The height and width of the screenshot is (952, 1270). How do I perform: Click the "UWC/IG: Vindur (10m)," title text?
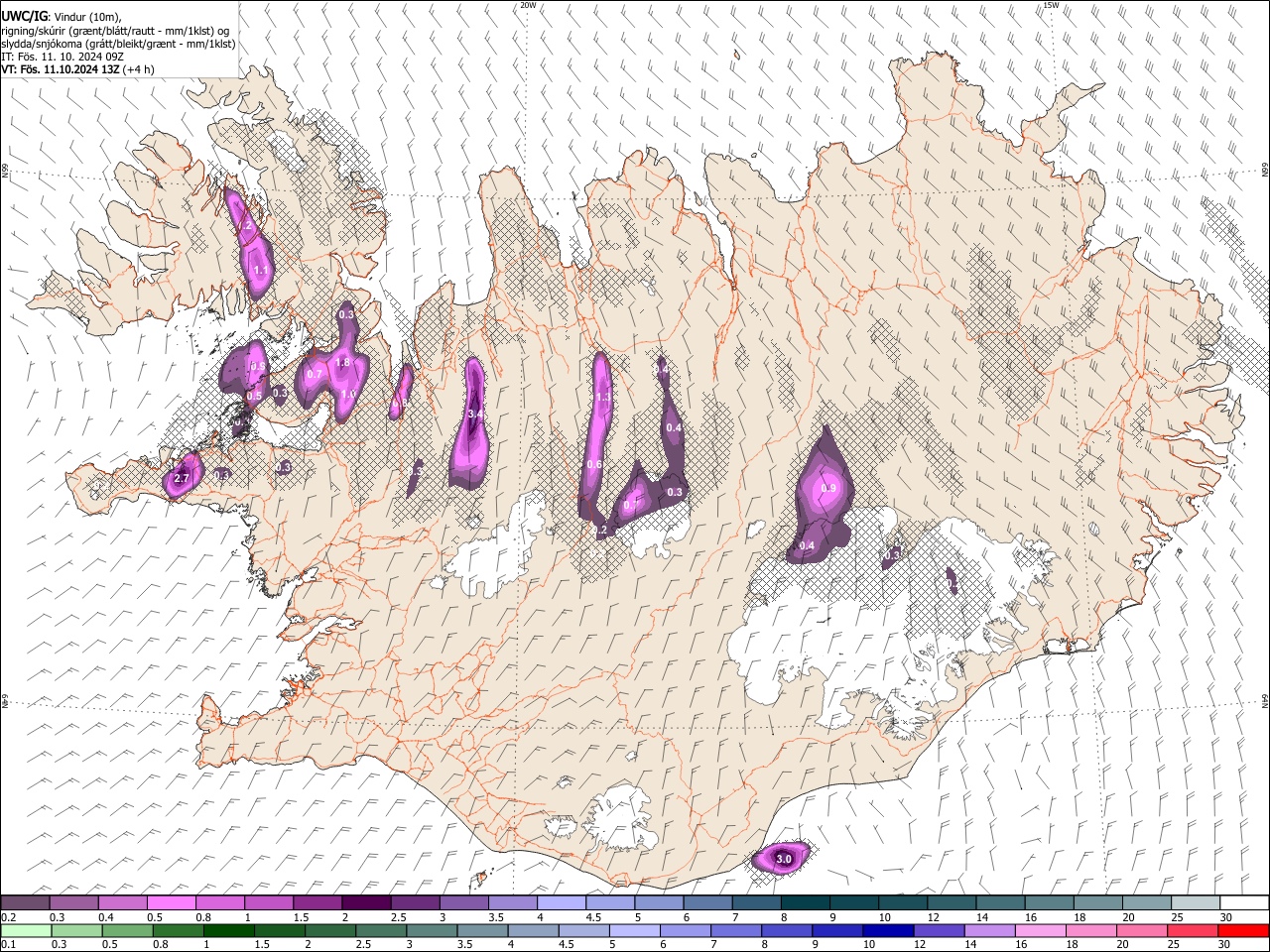tap(62, 17)
